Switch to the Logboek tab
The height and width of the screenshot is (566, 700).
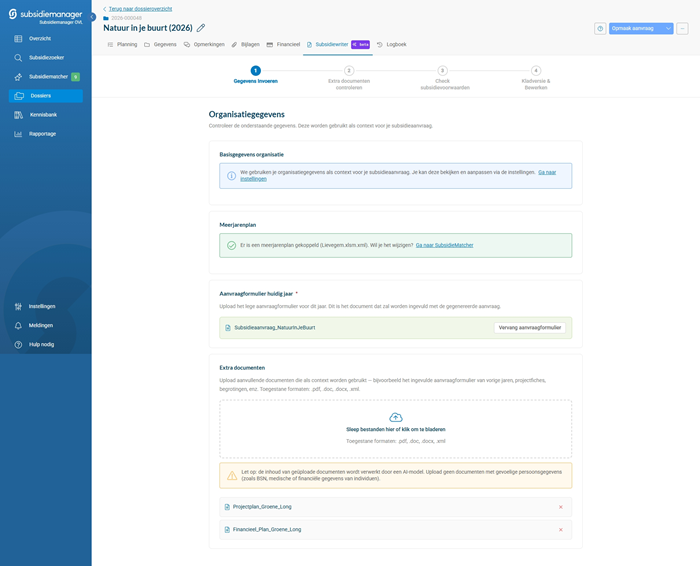[x=392, y=45]
